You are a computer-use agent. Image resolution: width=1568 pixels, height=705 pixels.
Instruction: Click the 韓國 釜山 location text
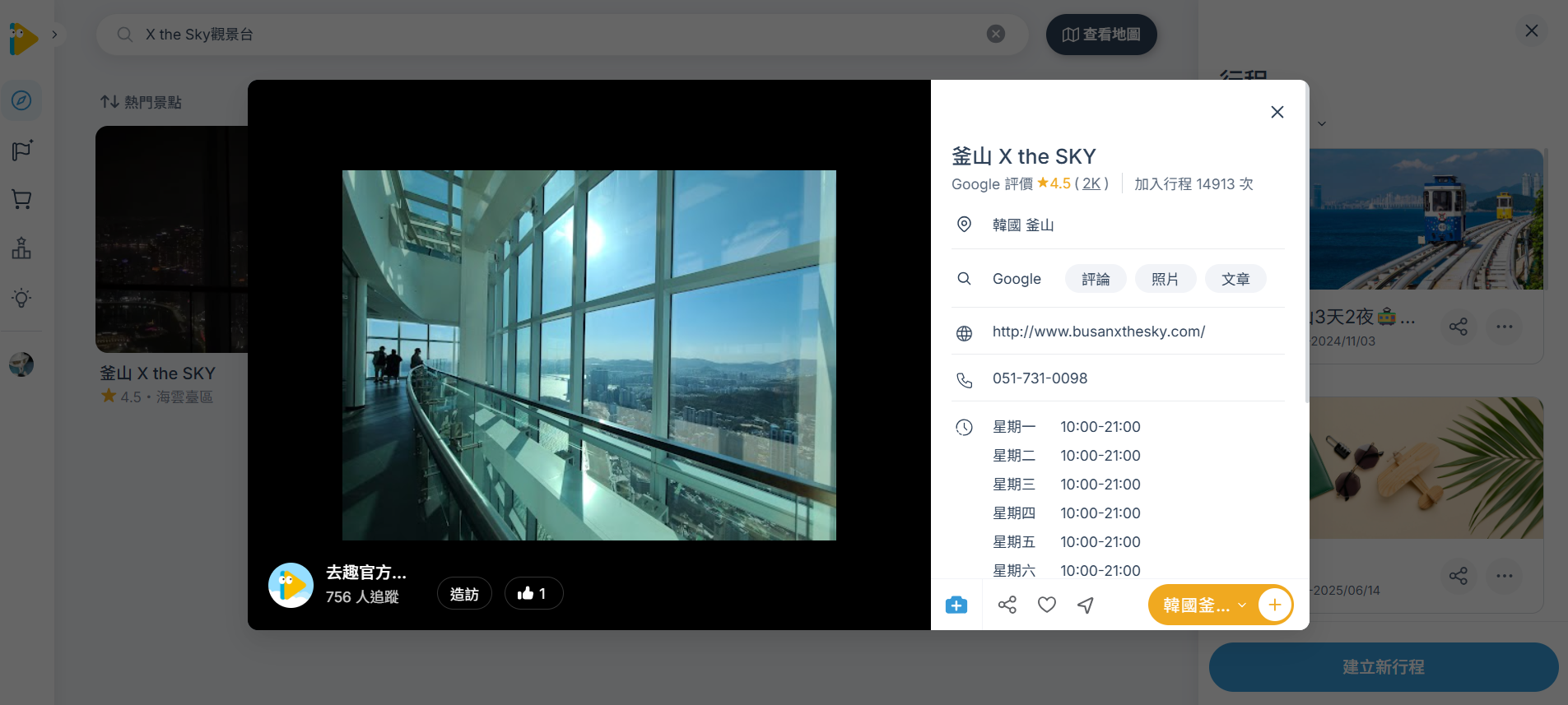1023,225
